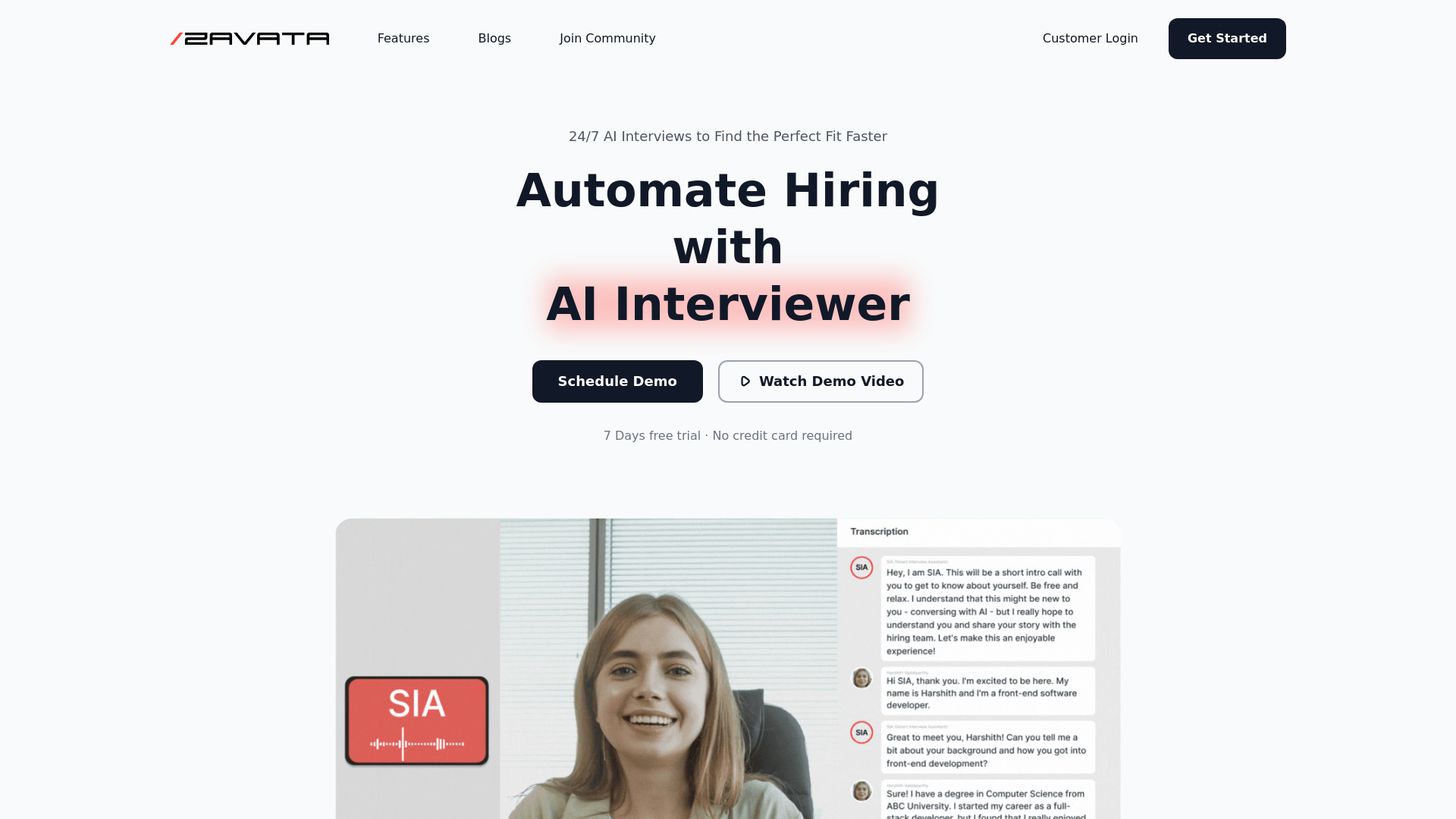Toggle AI Interviewer feature highlight
This screenshot has width=1456, height=819.
click(x=727, y=303)
